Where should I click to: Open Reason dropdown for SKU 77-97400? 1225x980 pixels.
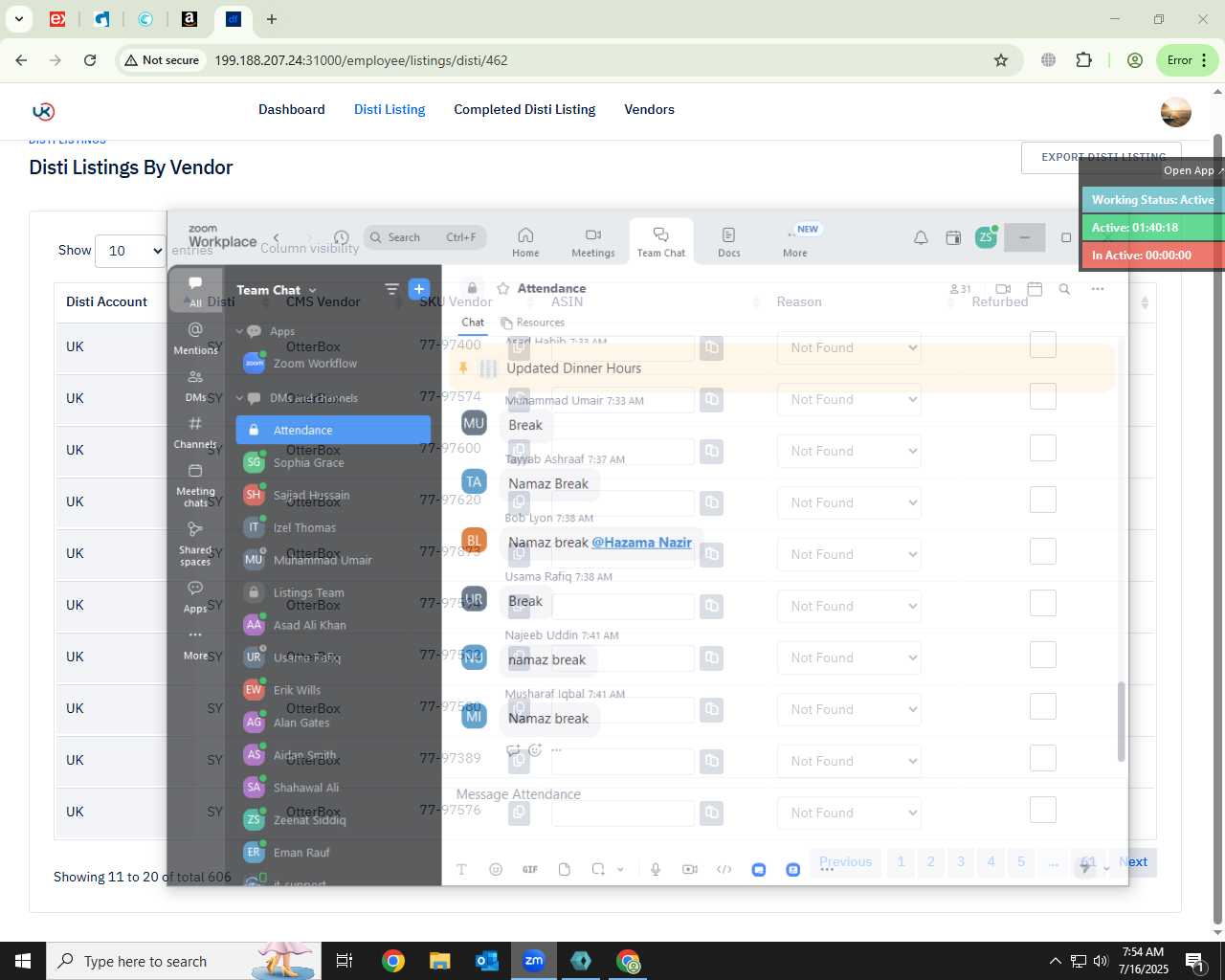(x=850, y=347)
